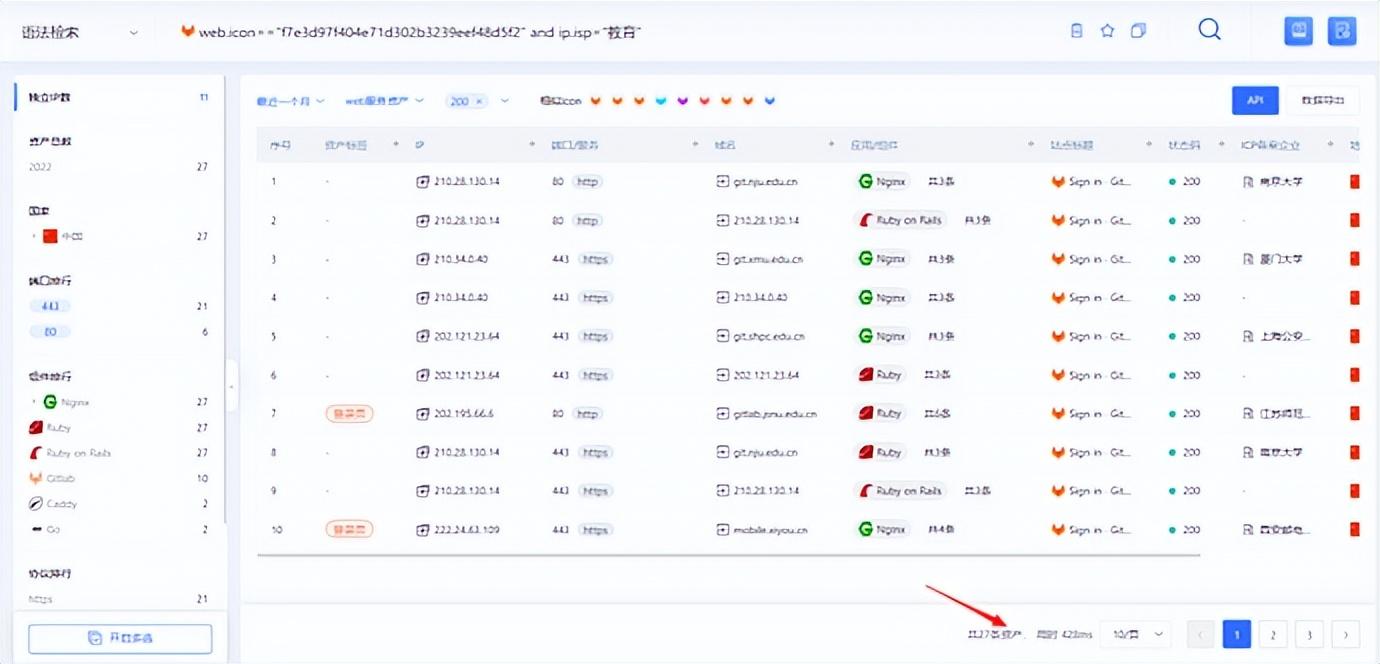Click the blue API button above the table

pyautogui.click(x=1255, y=100)
